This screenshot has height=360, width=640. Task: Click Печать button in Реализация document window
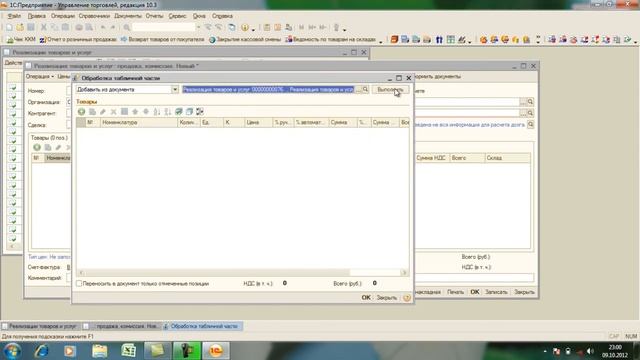tap(455, 292)
